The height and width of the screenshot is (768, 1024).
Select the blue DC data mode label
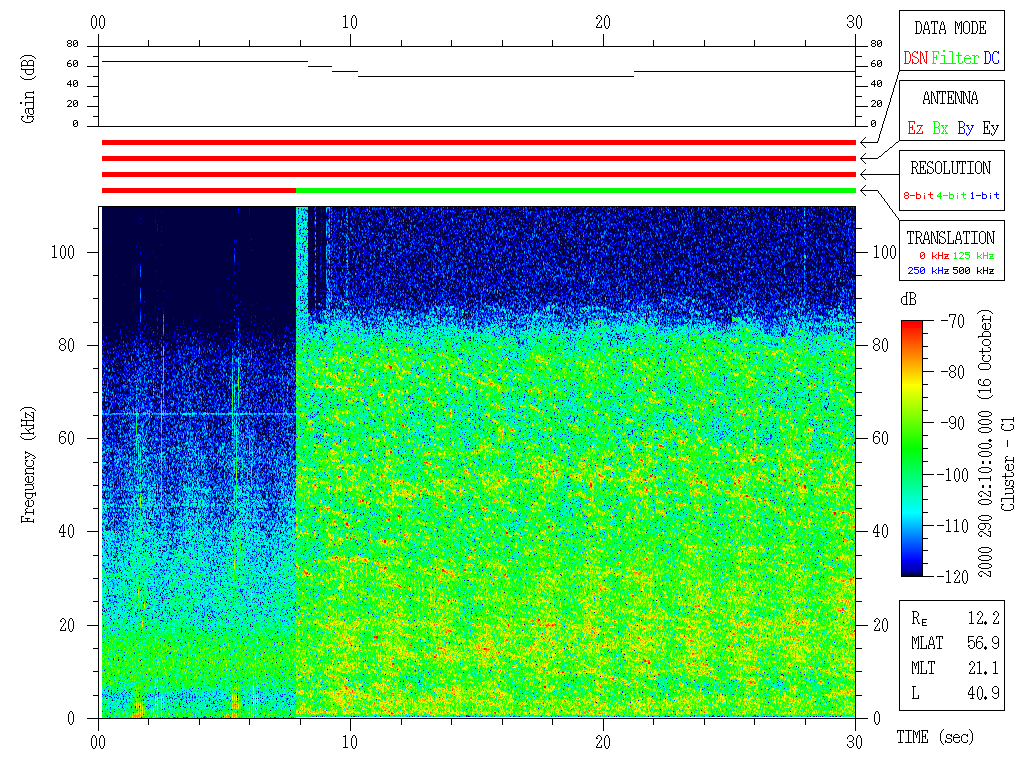991,59
